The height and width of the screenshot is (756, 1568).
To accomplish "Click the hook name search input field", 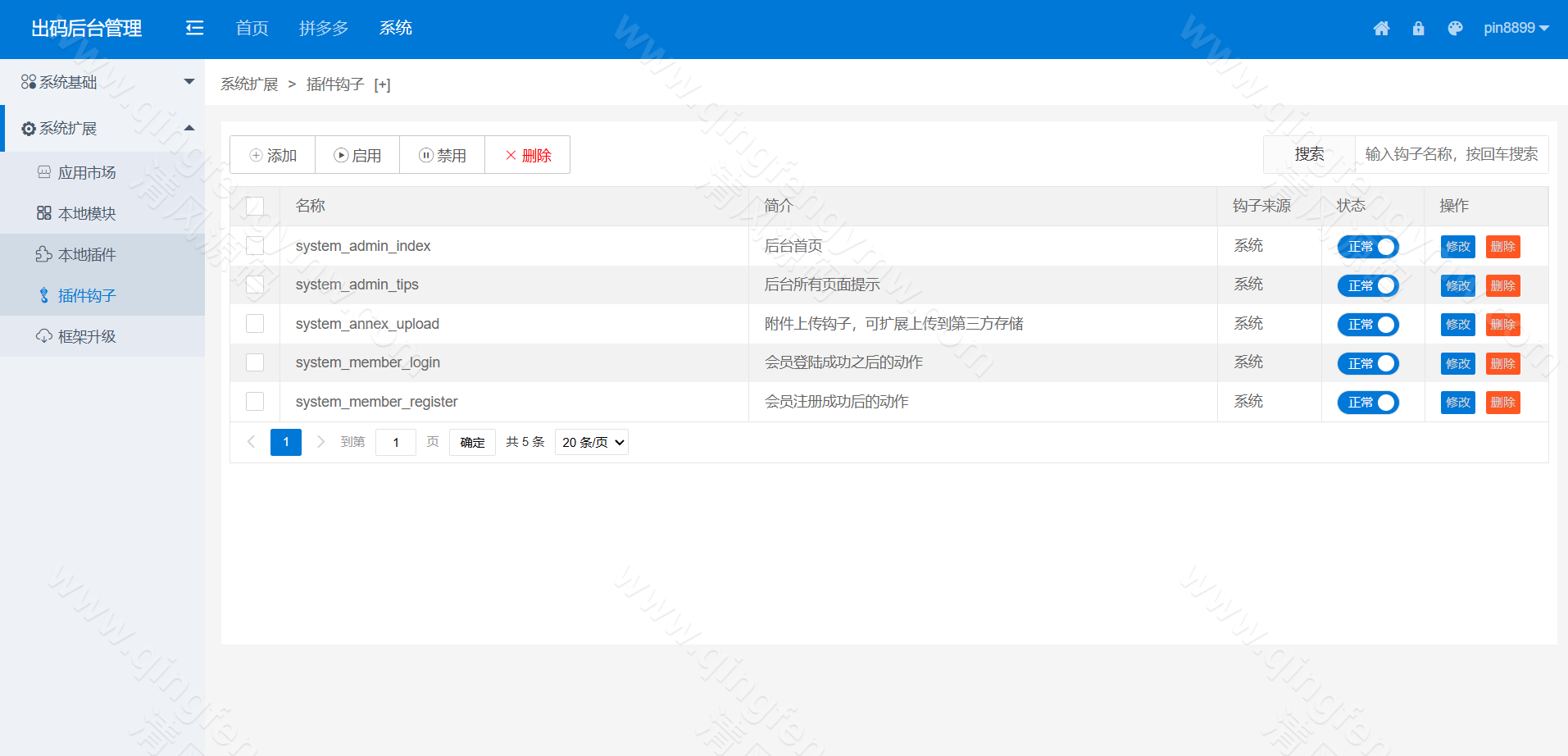I will tap(1451, 154).
